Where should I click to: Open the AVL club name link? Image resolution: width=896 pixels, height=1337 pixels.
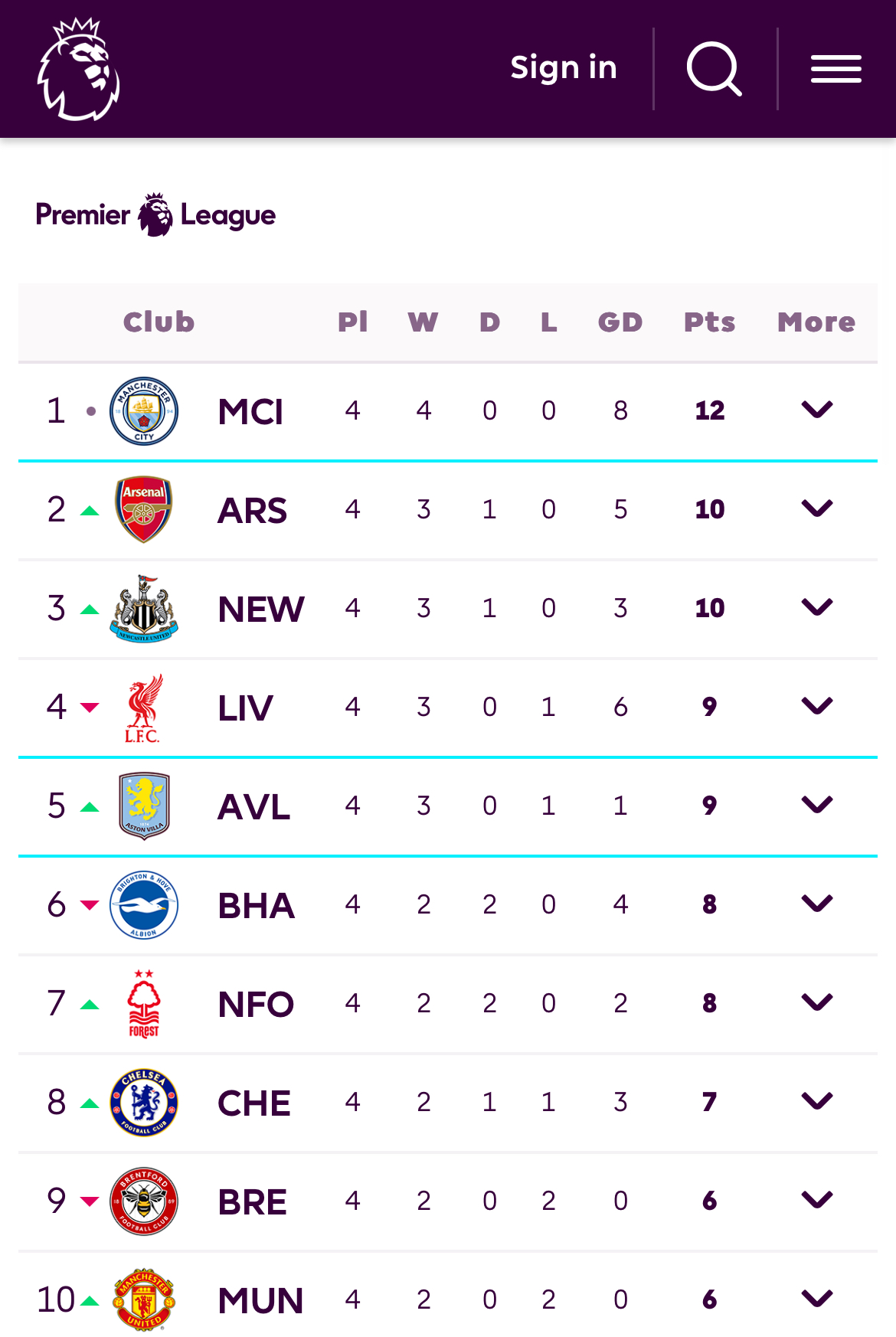254,807
